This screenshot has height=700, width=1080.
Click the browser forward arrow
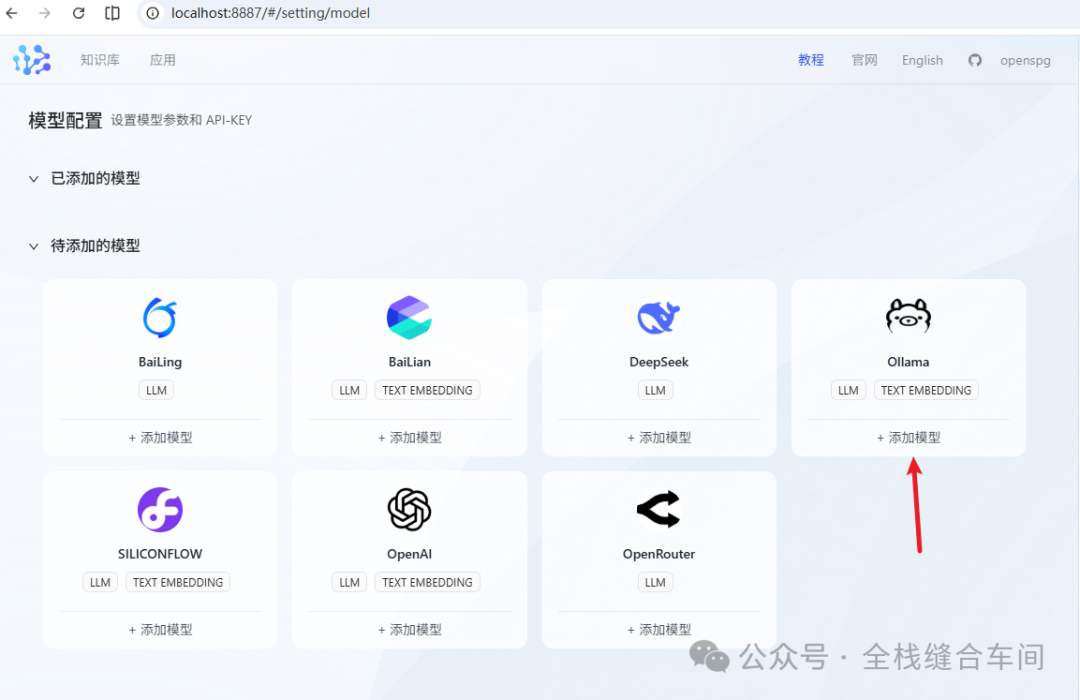[45, 13]
